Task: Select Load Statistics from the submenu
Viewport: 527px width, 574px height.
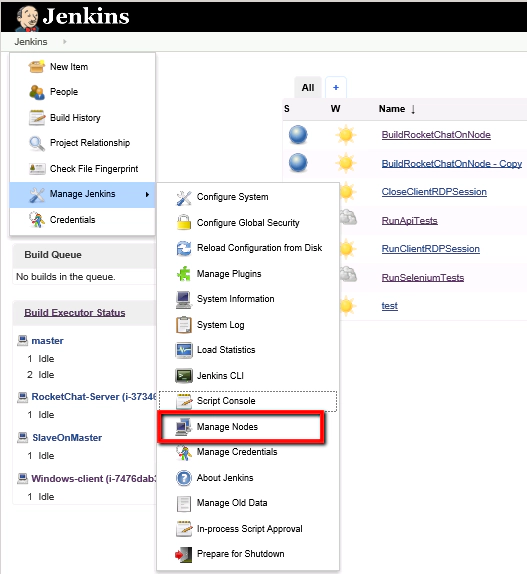Action: point(226,350)
